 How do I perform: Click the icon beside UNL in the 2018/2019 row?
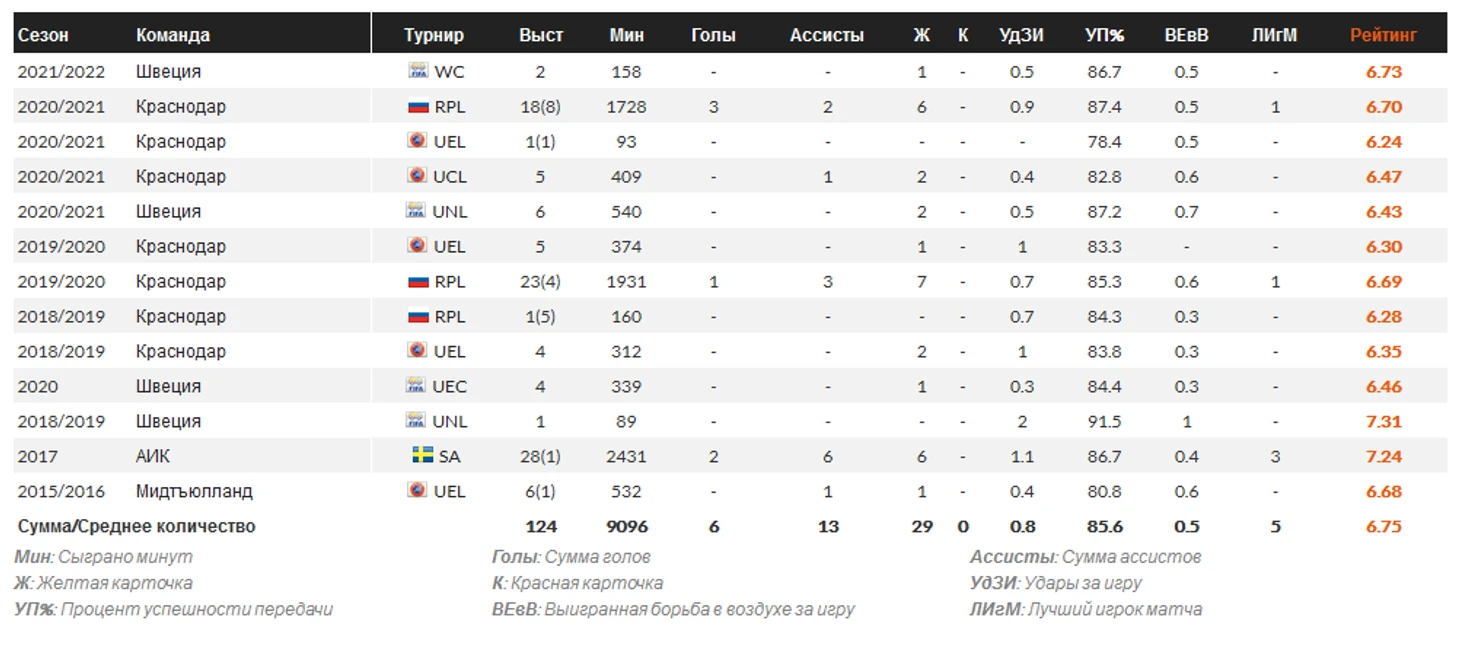point(418,421)
